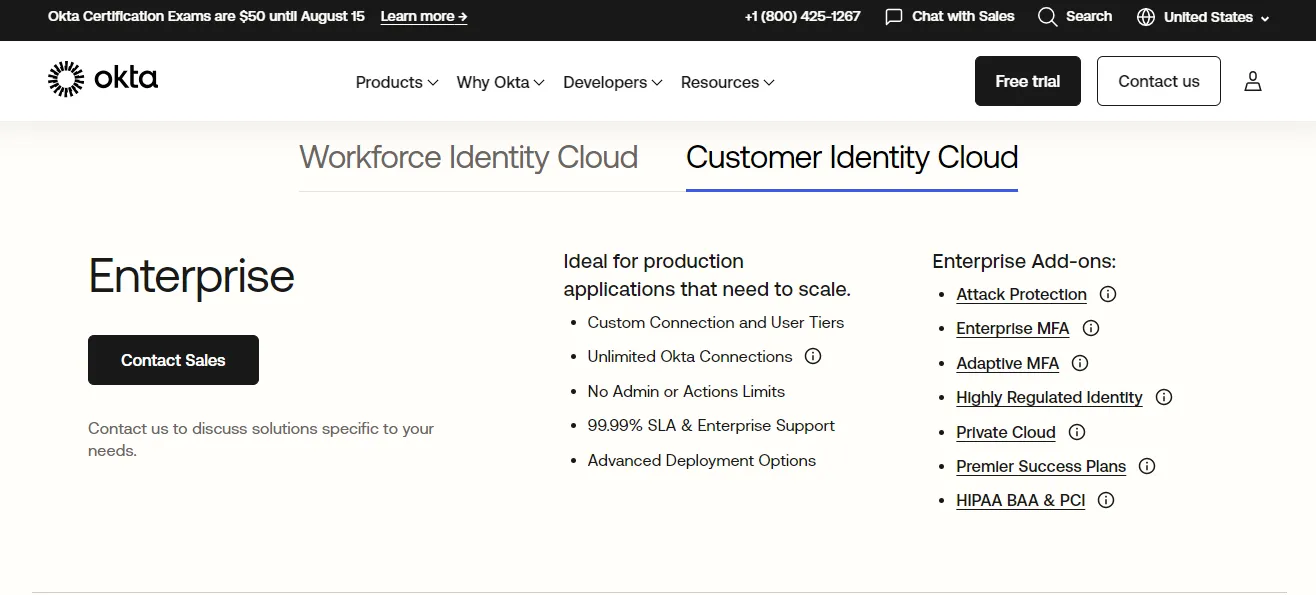
Task: Show info icon beside Highly Regulated Identity
Action: tap(1164, 397)
